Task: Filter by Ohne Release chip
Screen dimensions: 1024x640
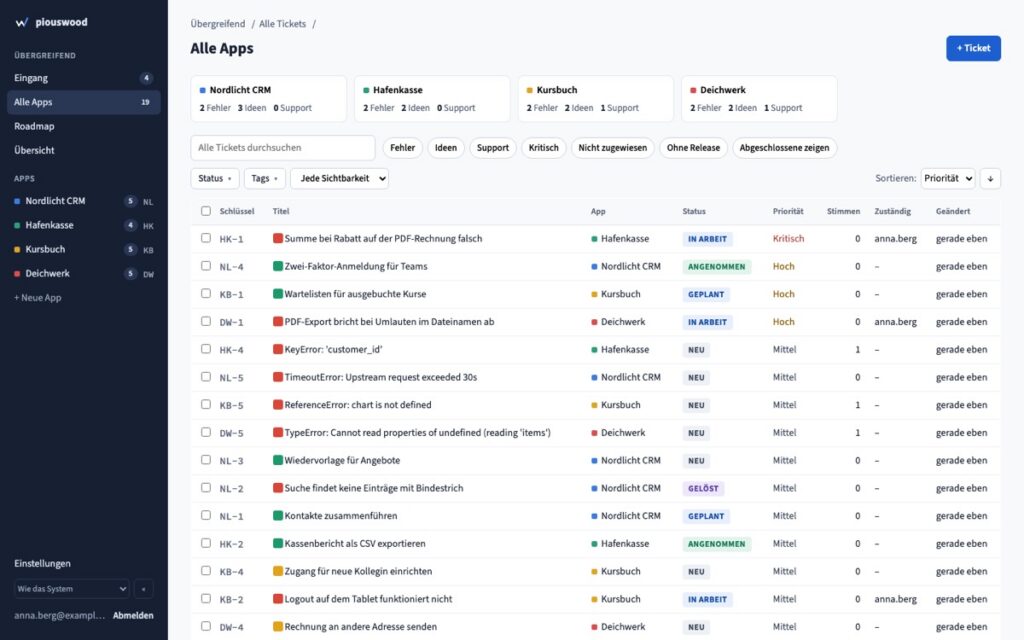Action: (694, 148)
